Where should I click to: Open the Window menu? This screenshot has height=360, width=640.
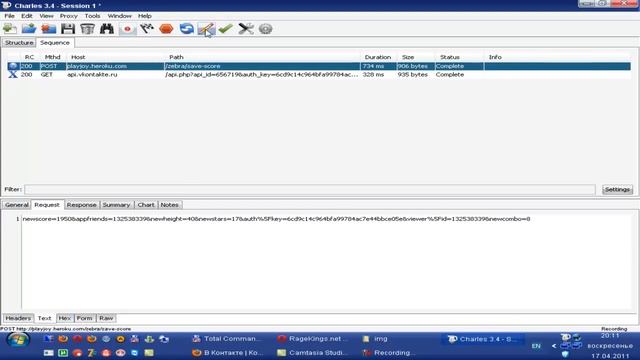120,16
